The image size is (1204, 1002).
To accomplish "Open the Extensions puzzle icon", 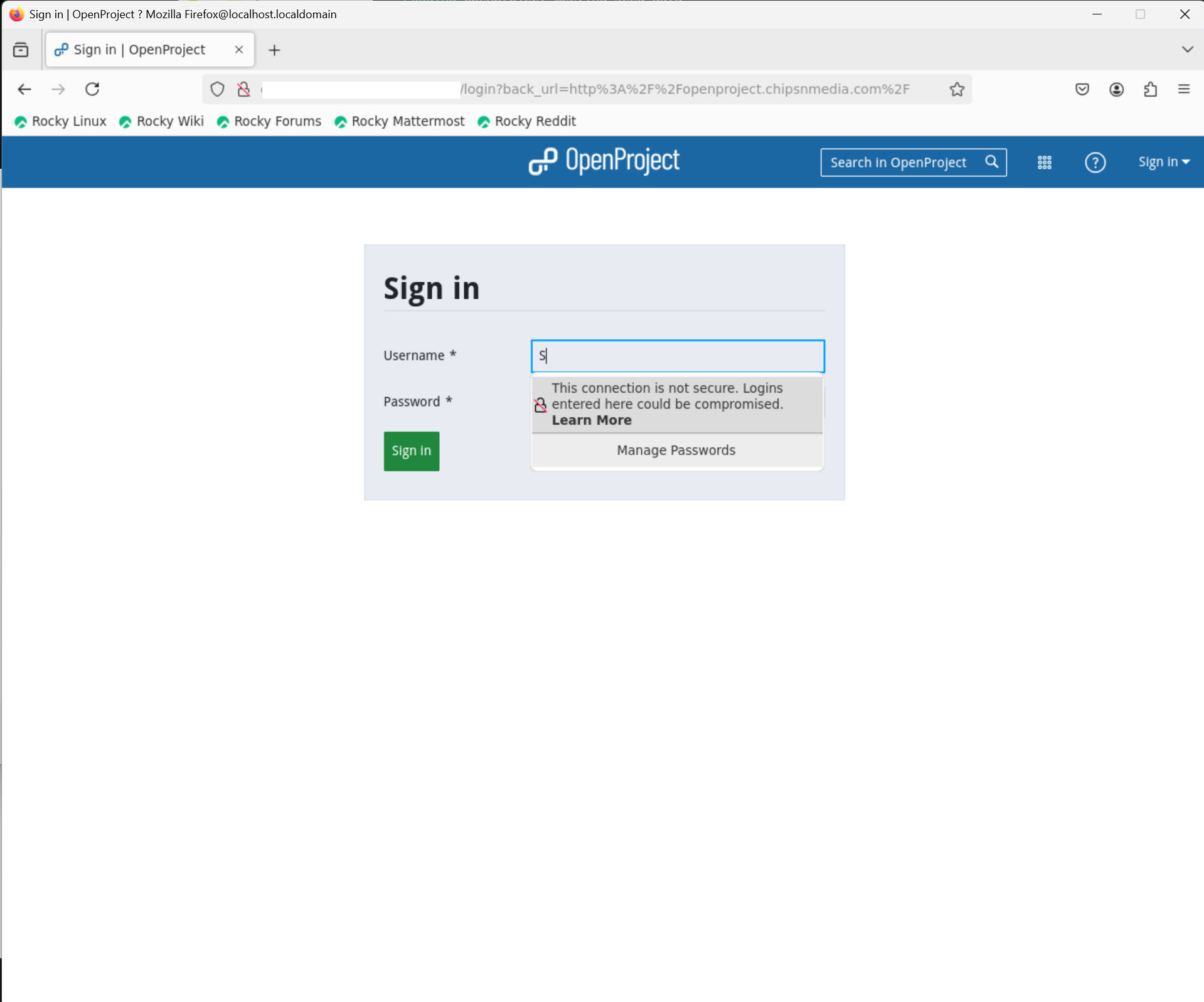I will (1150, 89).
